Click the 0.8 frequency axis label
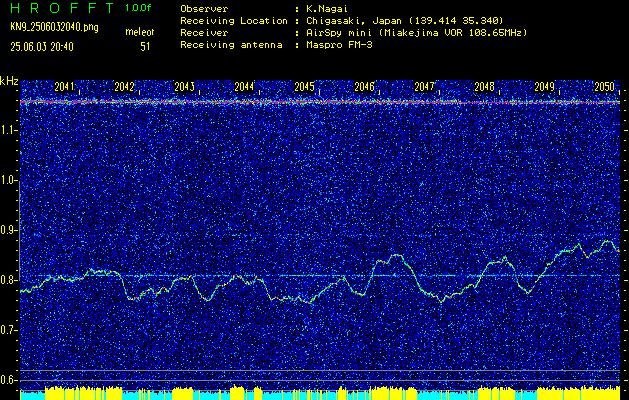Image resolution: width=629 pixels, height=400 pixels. (x=9, y=280)
